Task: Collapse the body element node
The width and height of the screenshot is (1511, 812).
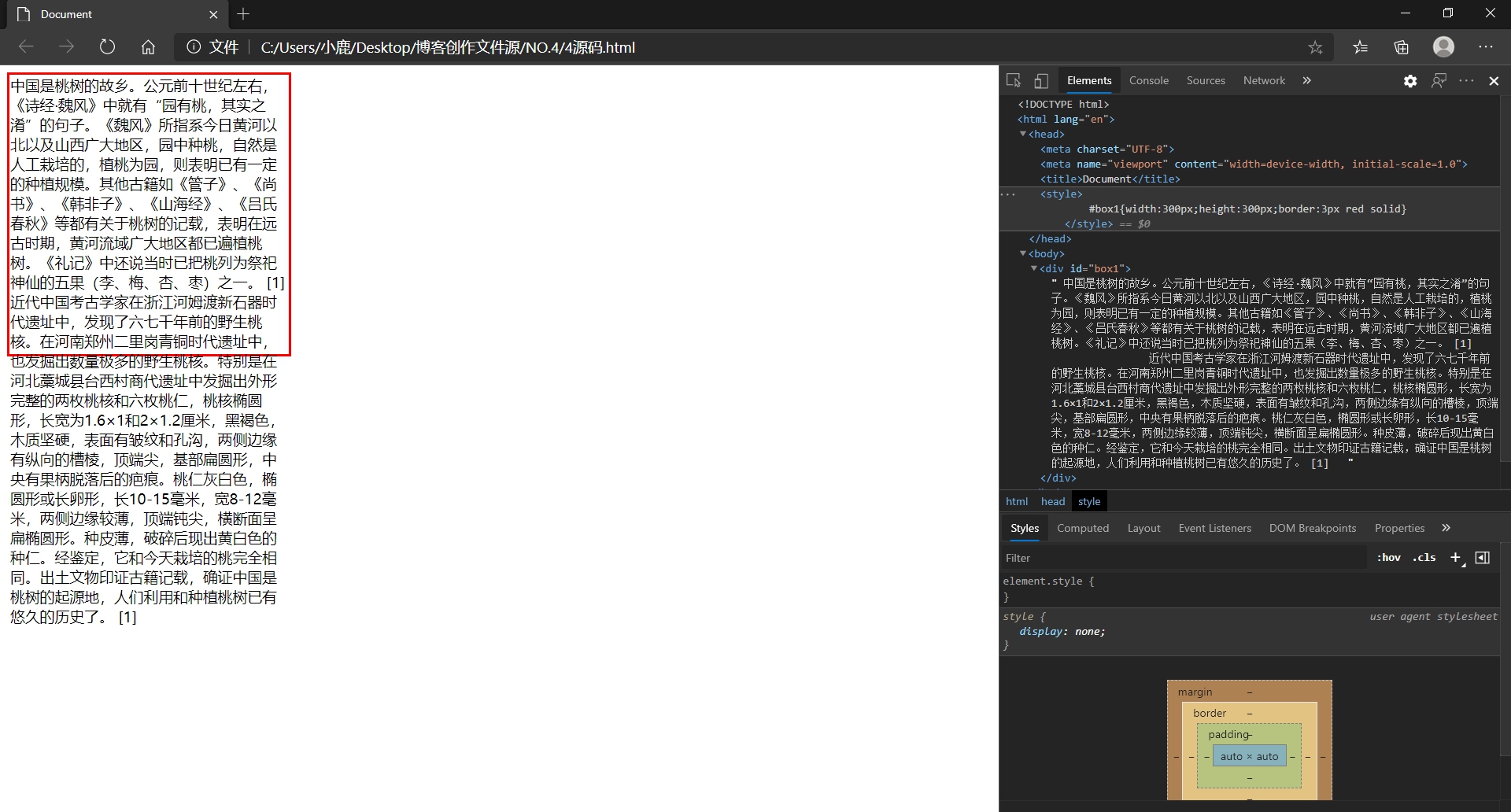Action: (x=1021, y=253)
